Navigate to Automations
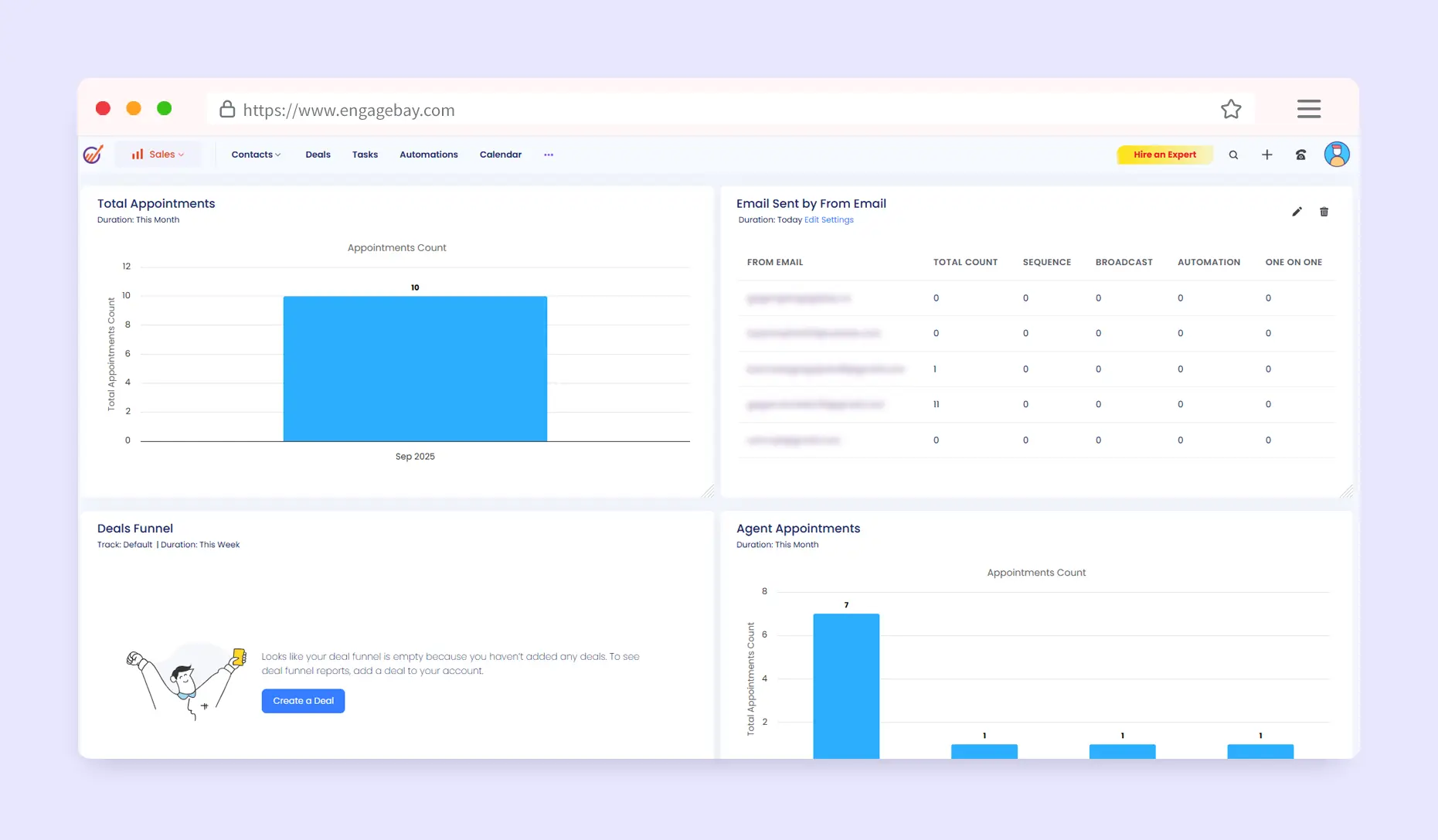Viewport: 1438px width, 840px height. [428, 155]
